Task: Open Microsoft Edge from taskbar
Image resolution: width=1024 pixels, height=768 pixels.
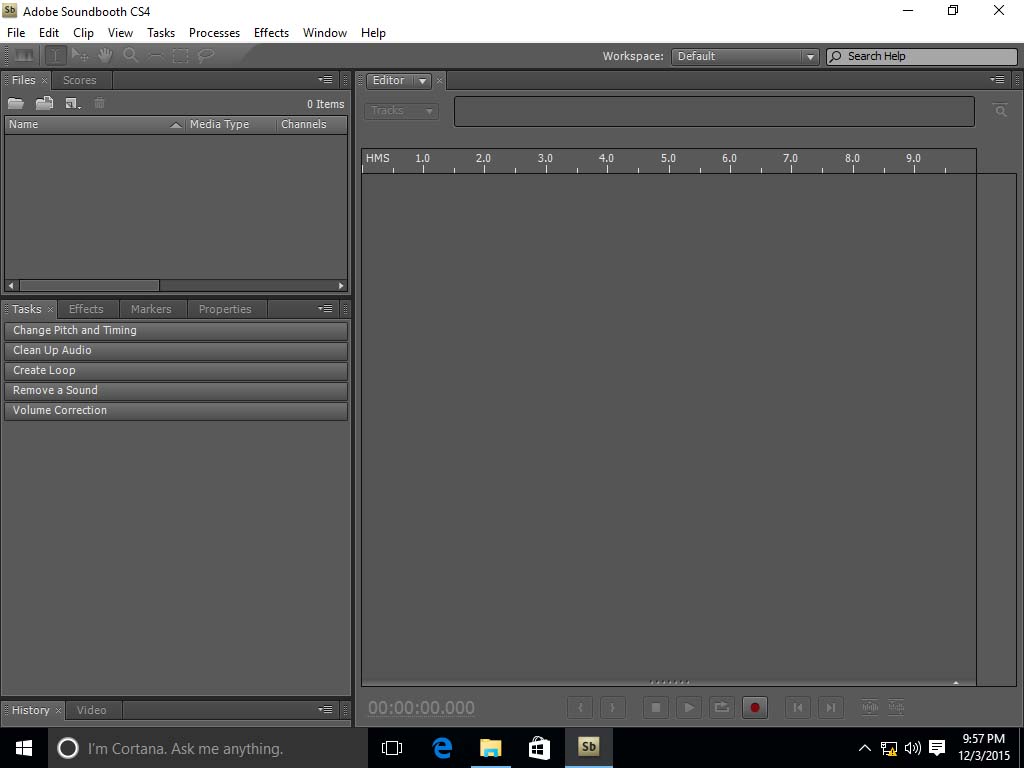Action: tap(442, 748)
